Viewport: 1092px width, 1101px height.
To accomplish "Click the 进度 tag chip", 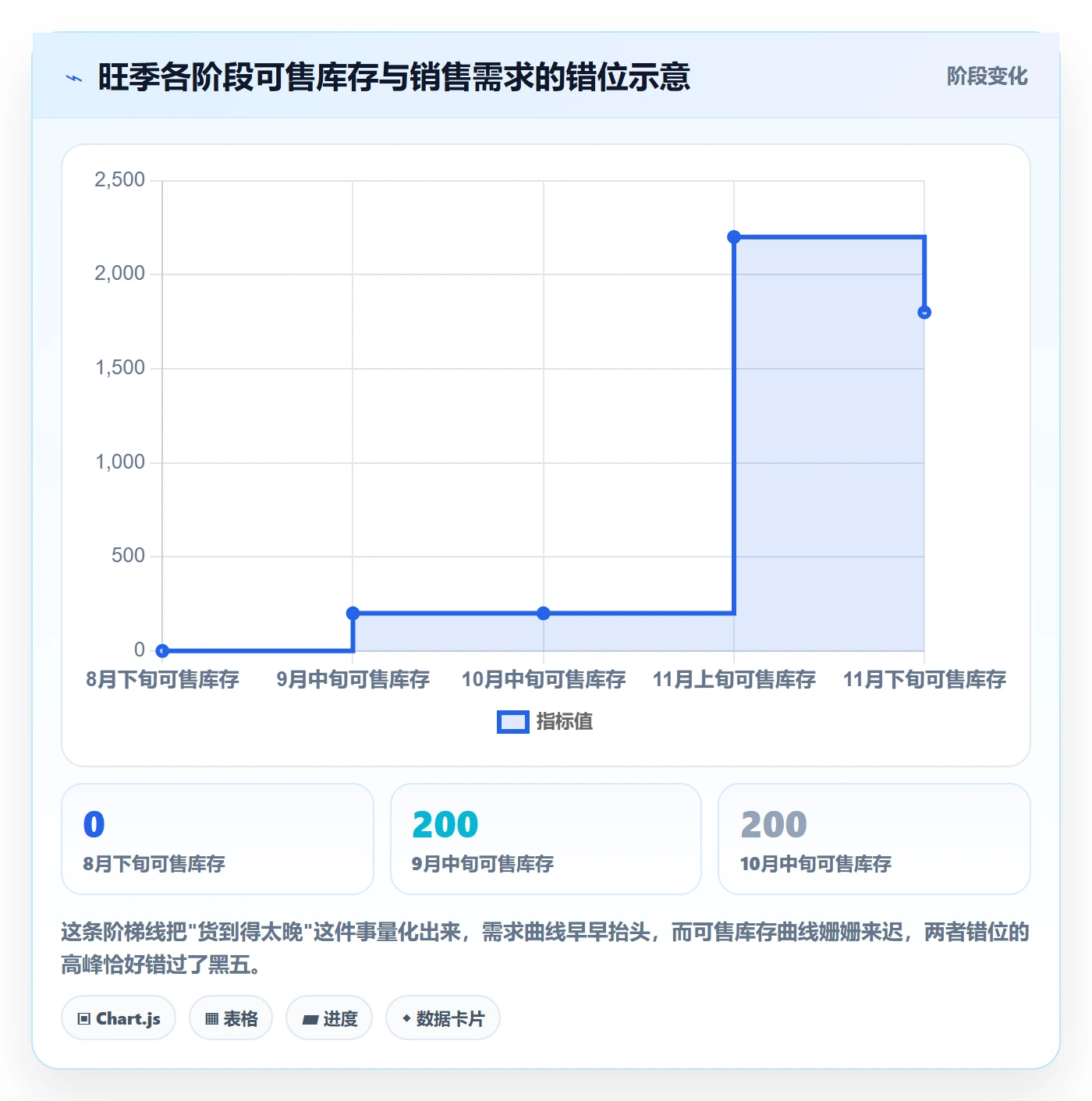I will (x=329, y=1018).
